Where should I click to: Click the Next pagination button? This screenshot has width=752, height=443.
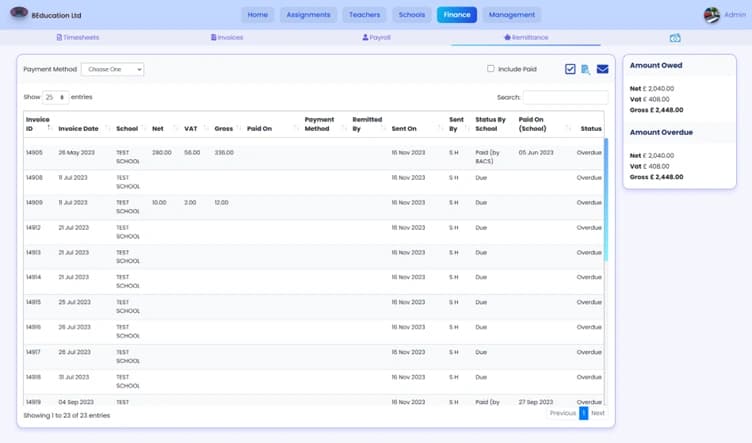coord(598,413)
